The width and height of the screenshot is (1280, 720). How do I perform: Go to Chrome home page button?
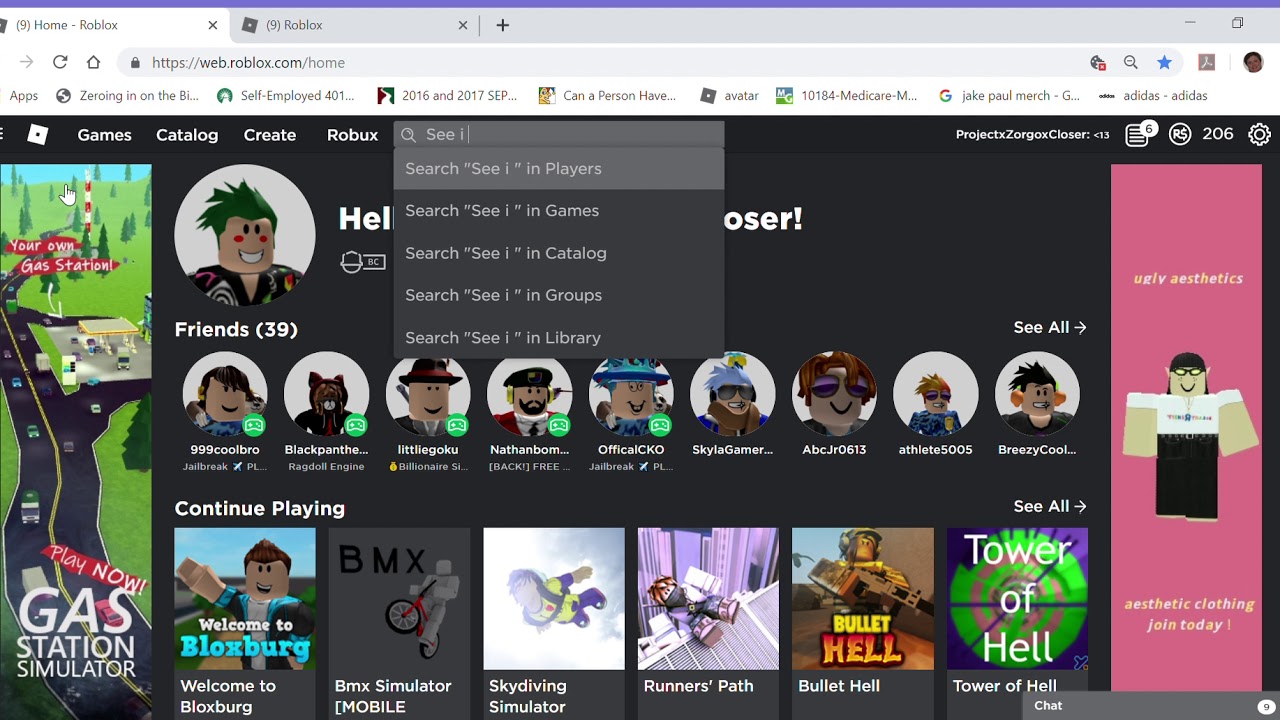pos(93,62)
